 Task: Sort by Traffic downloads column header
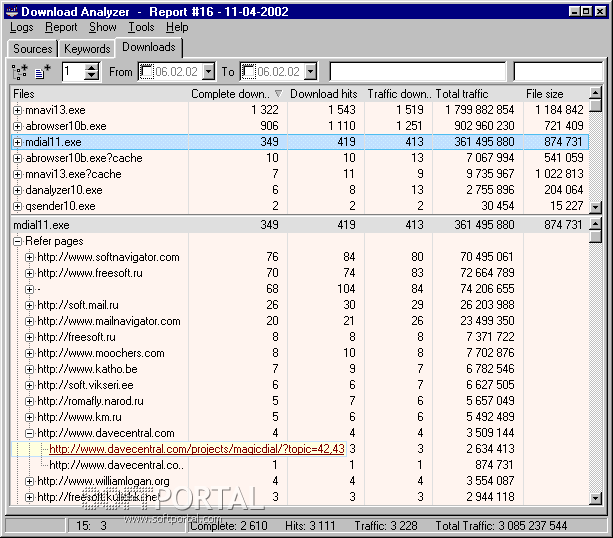point(398,94)
